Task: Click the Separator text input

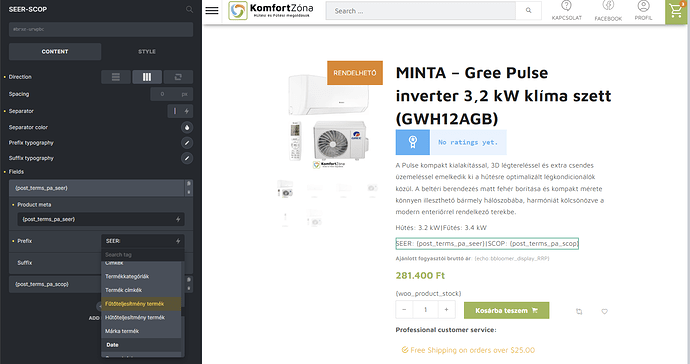Action: [x=175, y=111]
